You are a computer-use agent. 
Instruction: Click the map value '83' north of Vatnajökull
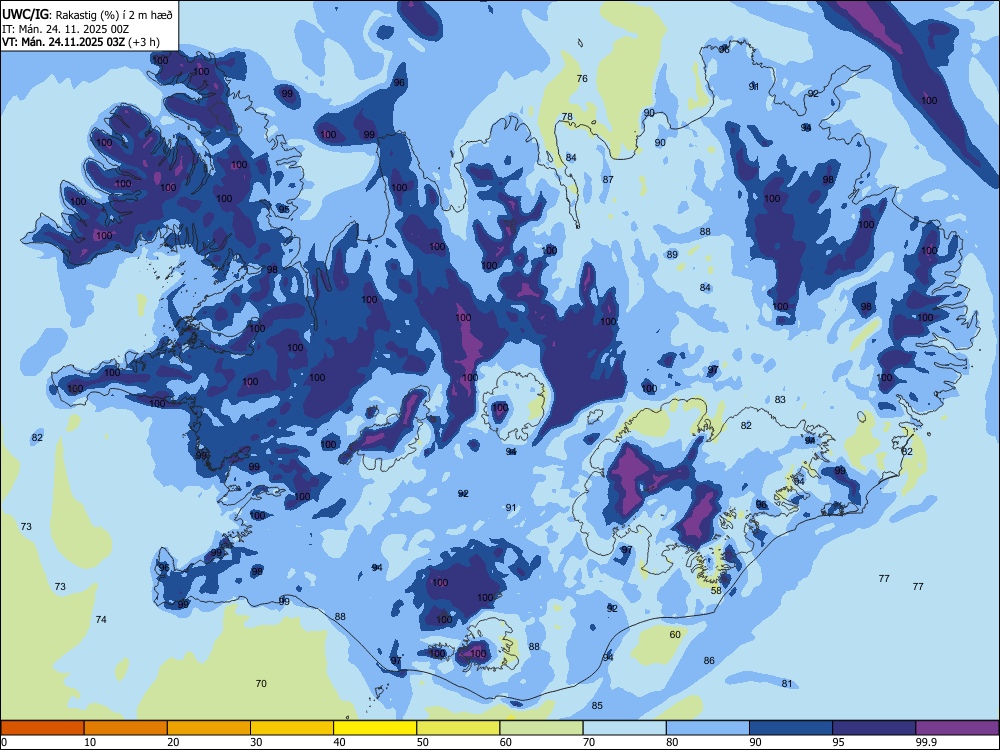780,400
